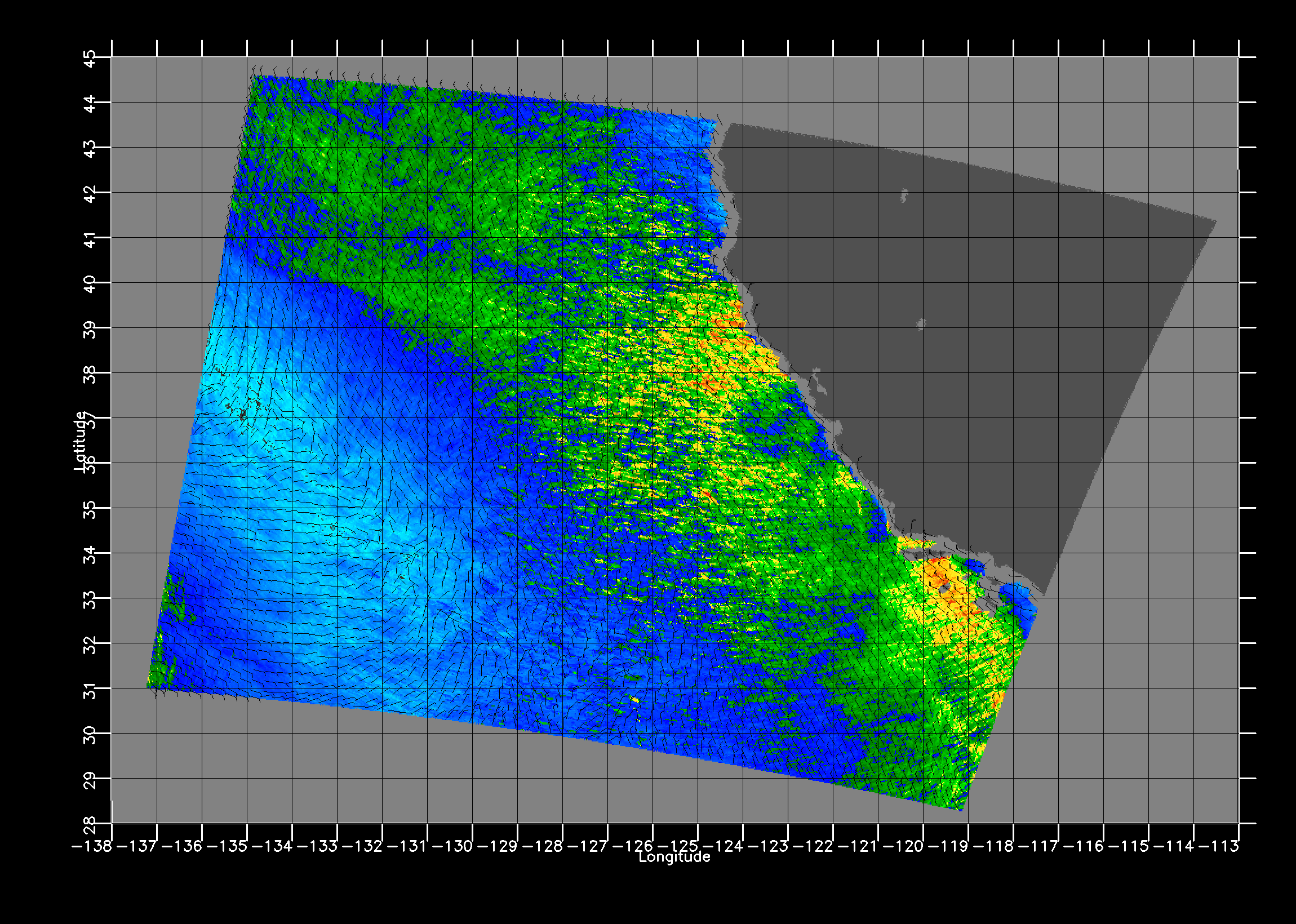Select the -119 longitude tick label
This screenshot has width=1296, height=924.
pos(948,846)
